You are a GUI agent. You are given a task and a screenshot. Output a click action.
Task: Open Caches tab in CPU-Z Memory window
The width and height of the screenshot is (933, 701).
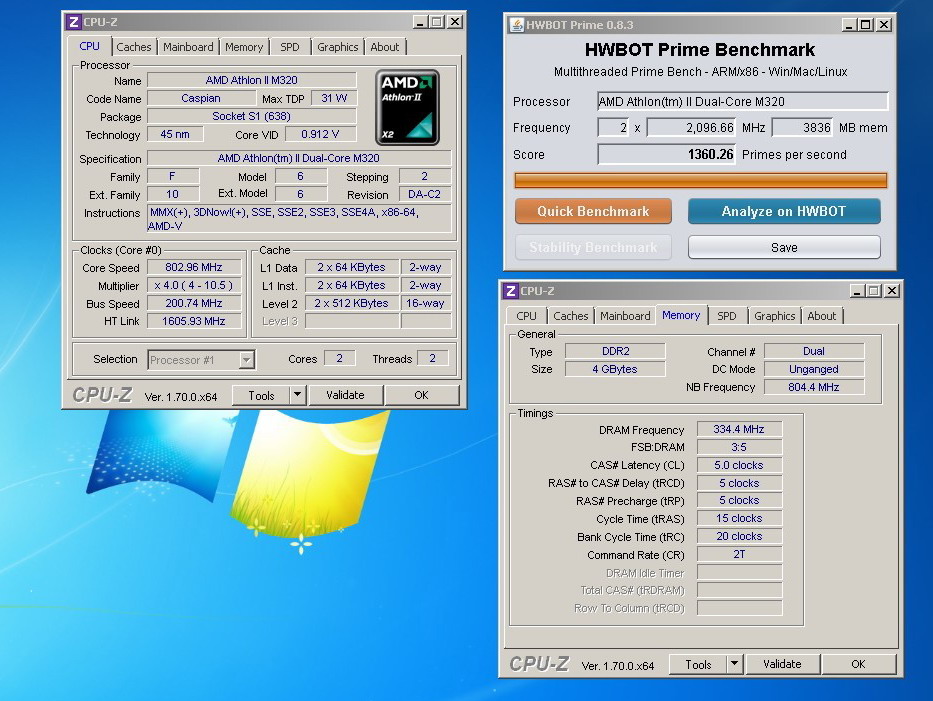pyautogui.click(x=571, y=316)
